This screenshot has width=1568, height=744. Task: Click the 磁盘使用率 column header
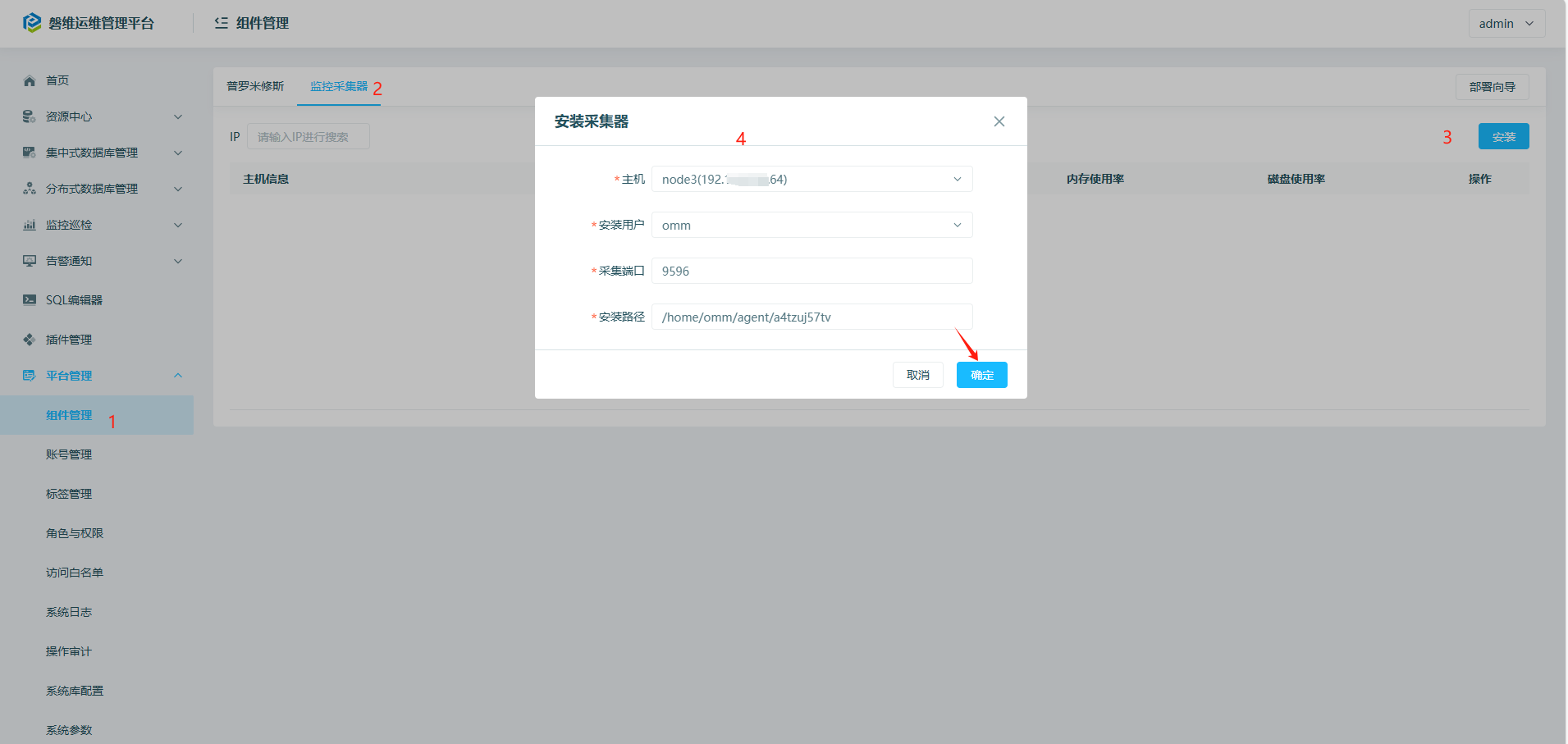pos(1296,179)
